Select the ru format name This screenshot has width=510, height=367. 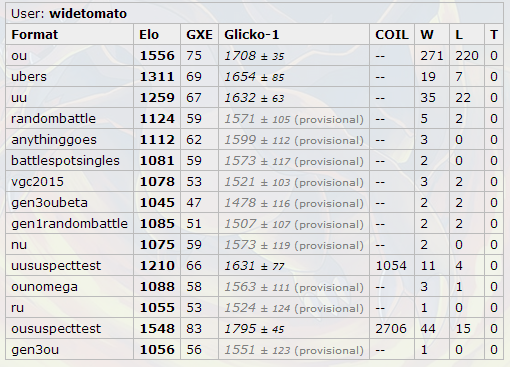18,308
